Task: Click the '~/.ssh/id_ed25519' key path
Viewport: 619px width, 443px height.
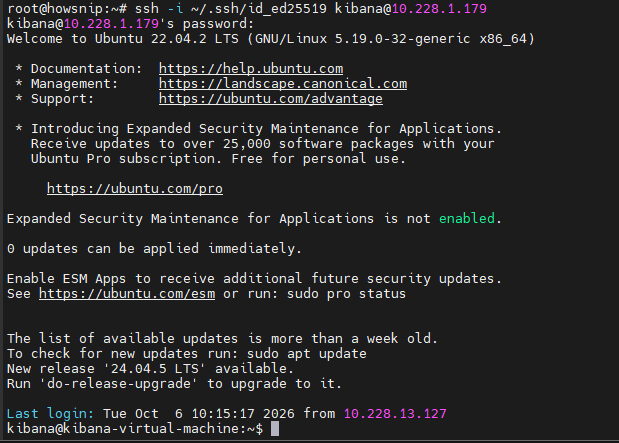Action: tap(259, 9)
